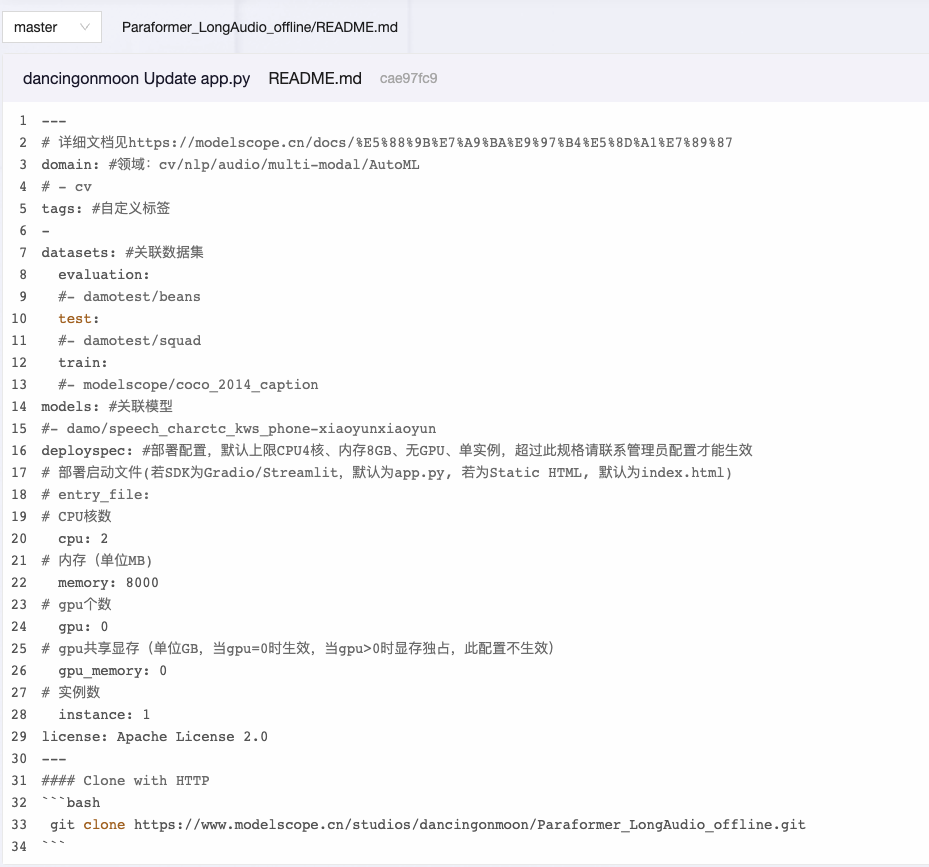The height and width of the screenshot is (867, 929).
Task: Click the 'gpu: 0' setting
Action: coord(83,627)
